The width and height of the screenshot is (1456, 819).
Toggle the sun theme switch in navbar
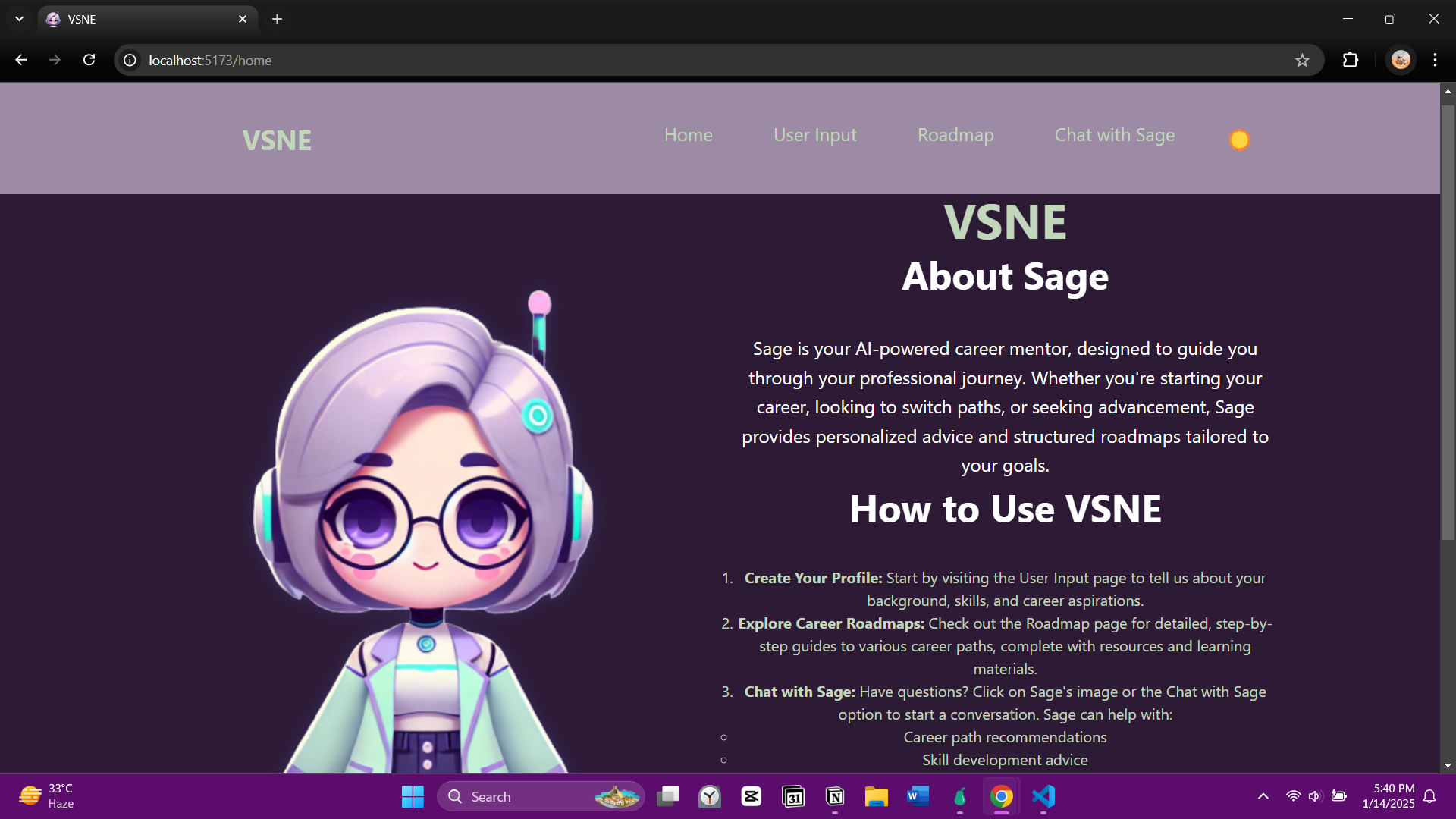(1239, 140)
